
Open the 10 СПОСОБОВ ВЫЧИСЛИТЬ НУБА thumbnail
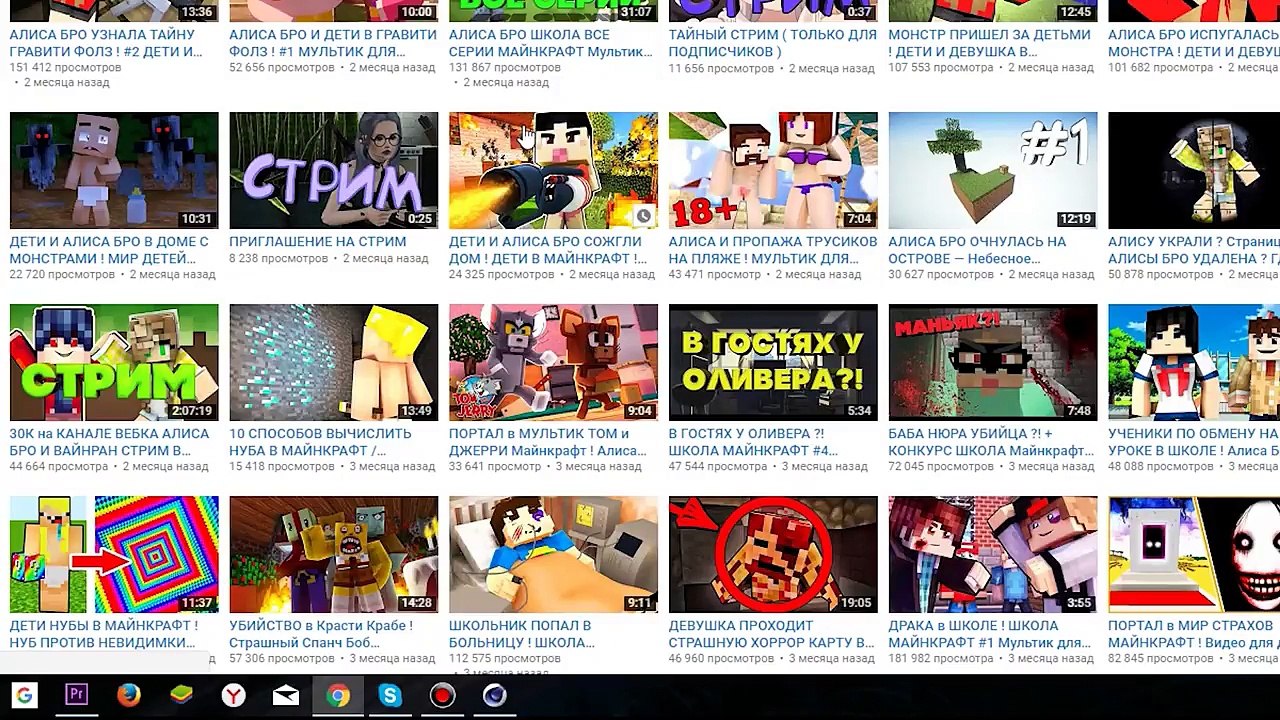(333, 362)
